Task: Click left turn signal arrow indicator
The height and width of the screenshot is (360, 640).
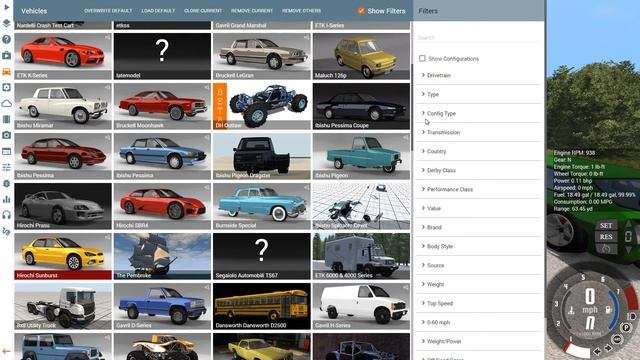Action: [x=597, y=351]
